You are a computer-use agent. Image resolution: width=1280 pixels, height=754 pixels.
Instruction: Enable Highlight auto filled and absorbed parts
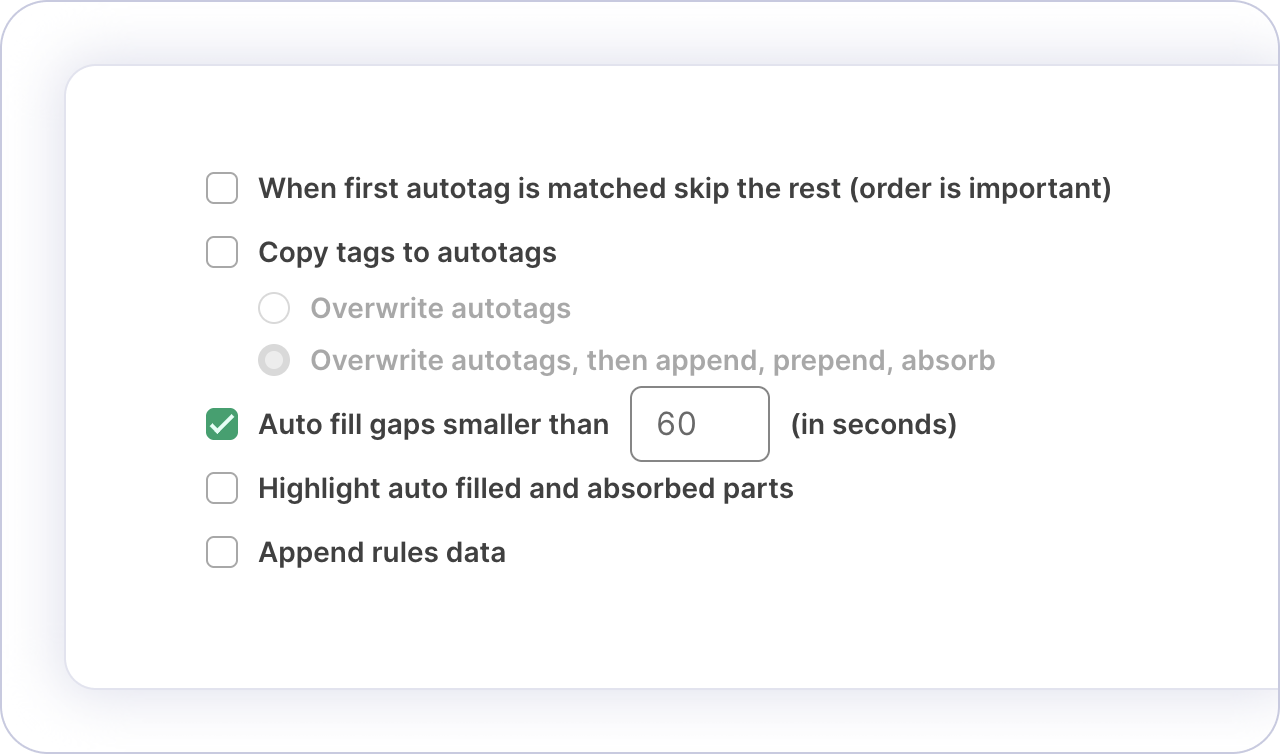click(x=222, y=488)
